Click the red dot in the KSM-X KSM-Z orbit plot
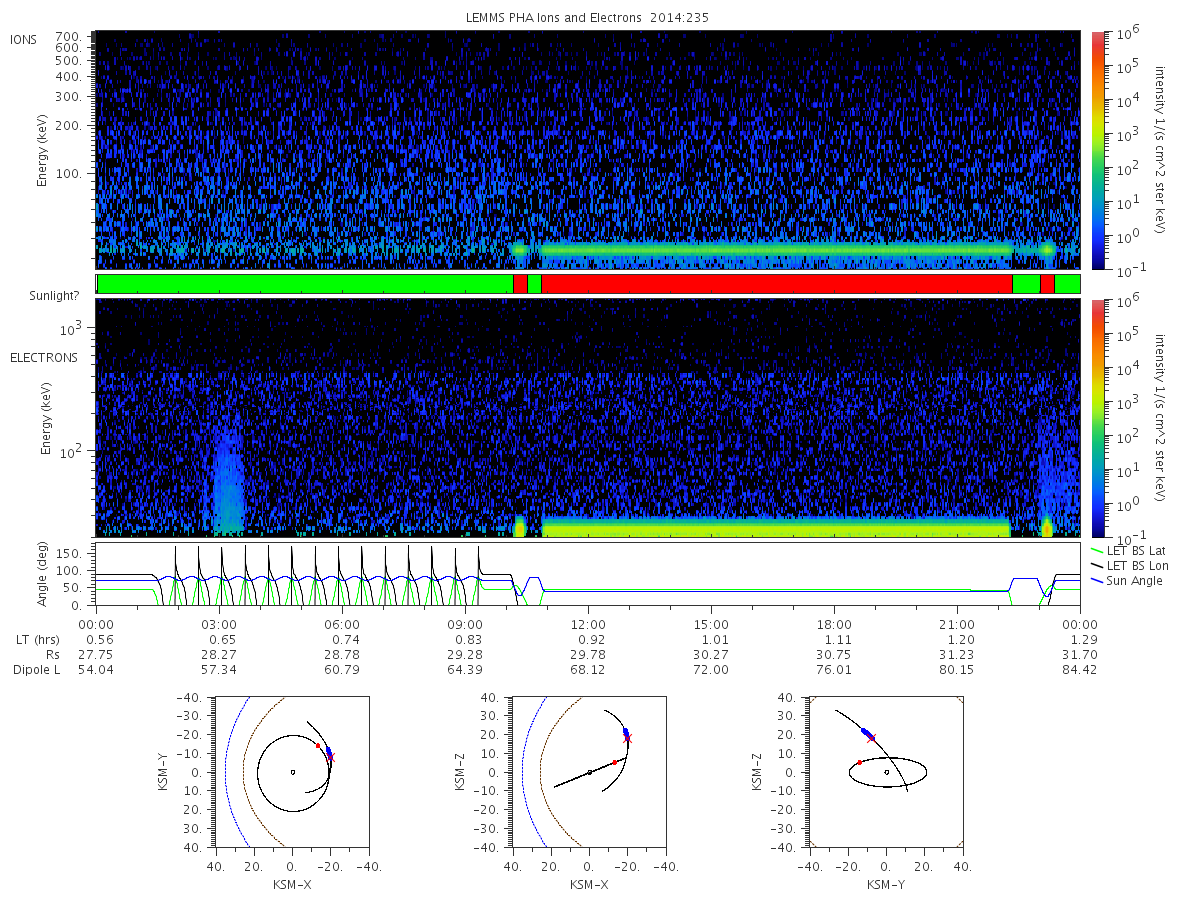Image resolution: width=1200 pixels, height=900 pixels. point(614,763)
